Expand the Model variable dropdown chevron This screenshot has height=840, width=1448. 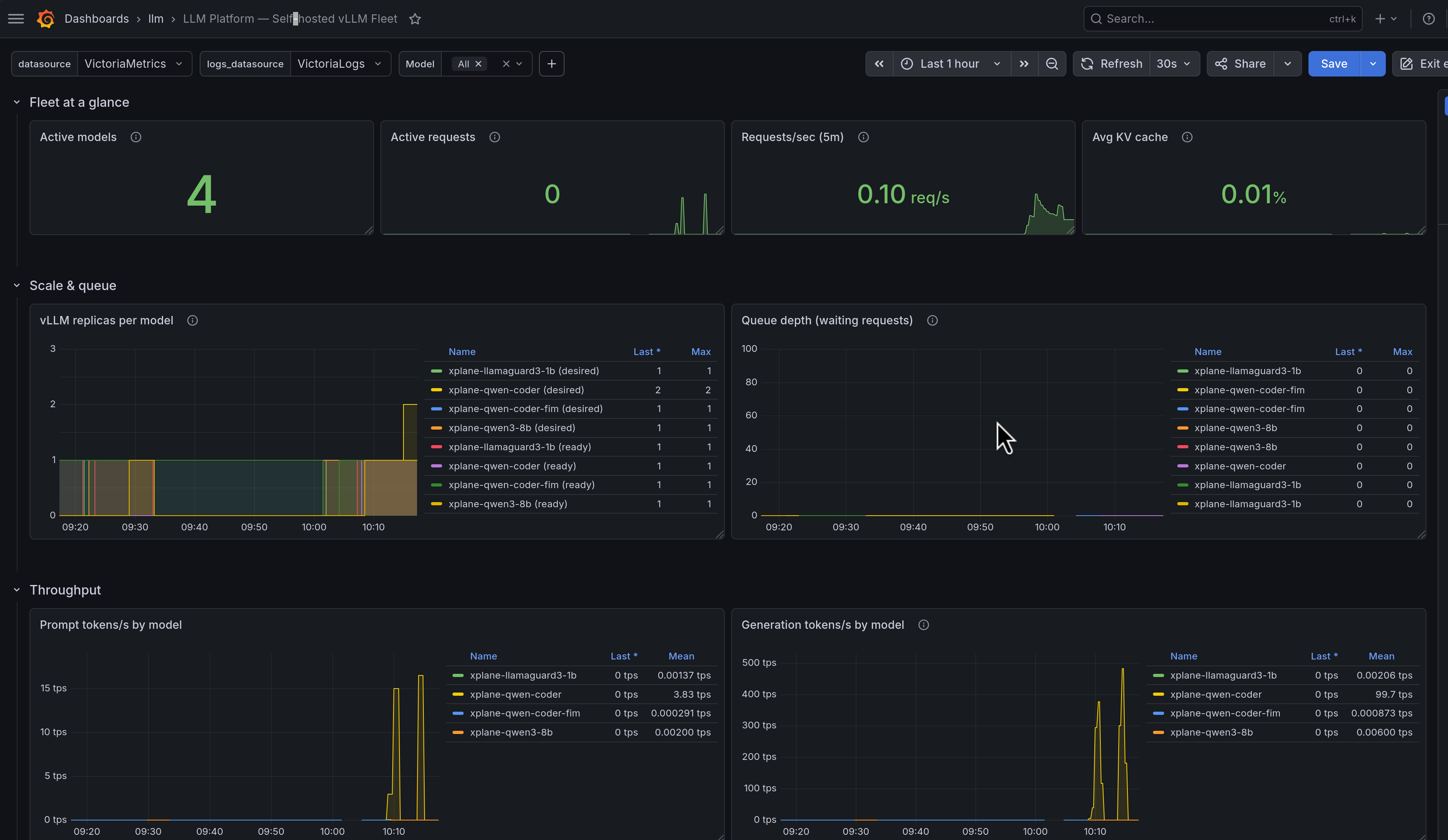[519, 64]
